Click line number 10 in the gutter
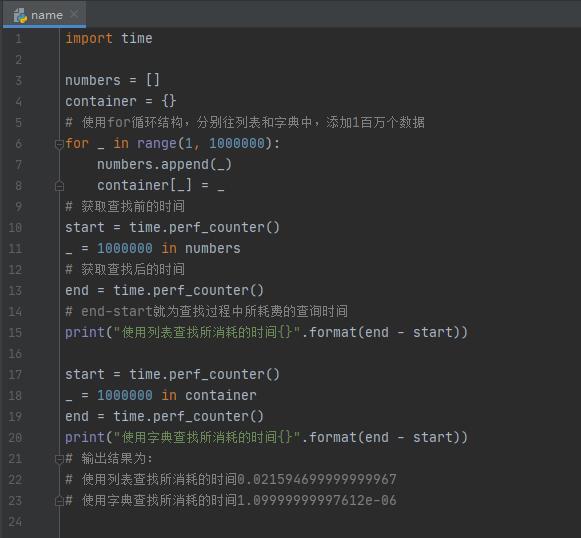581x538 pixels. (15, 228)
